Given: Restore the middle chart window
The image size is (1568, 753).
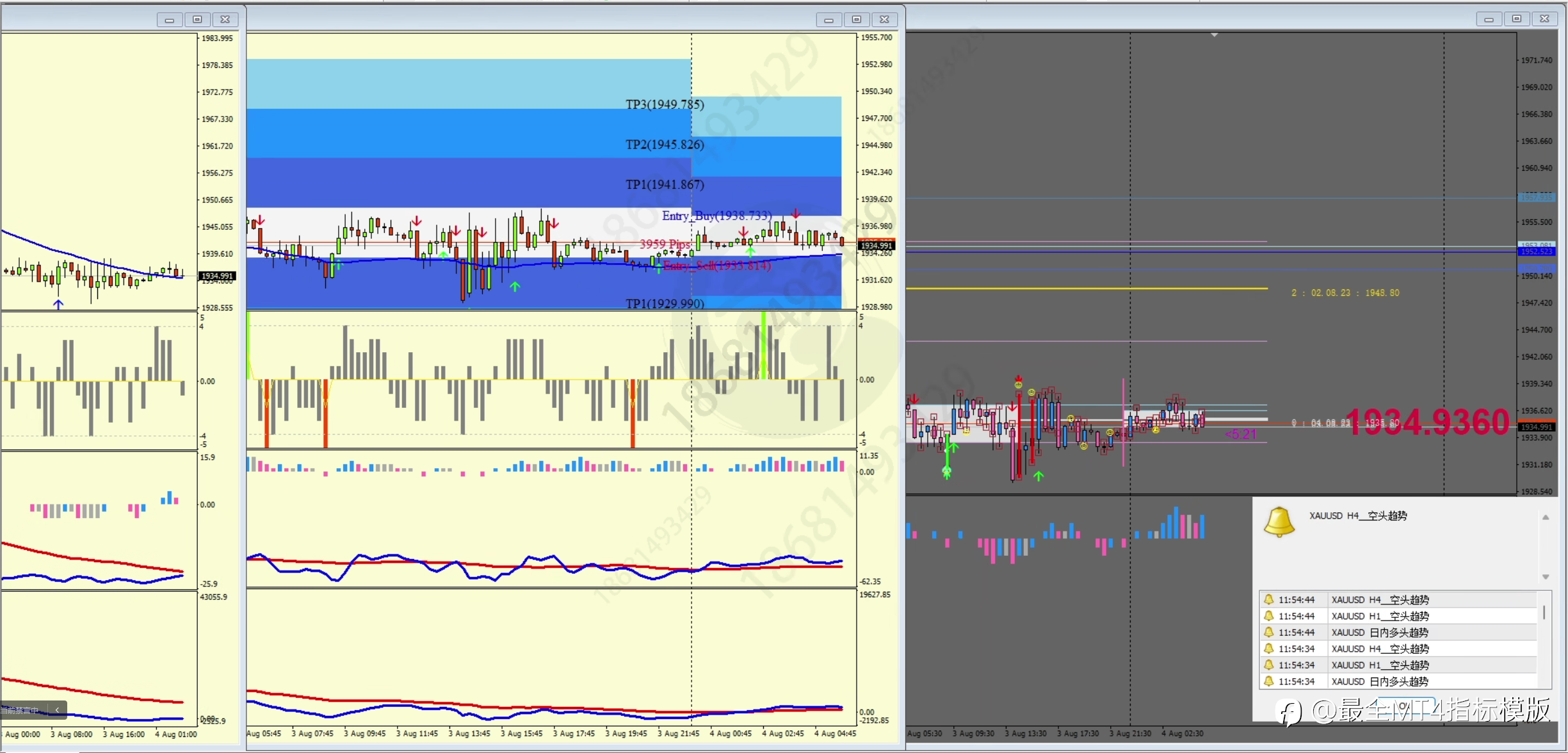Looking at the screenshot, I should (x=856, y=20).
